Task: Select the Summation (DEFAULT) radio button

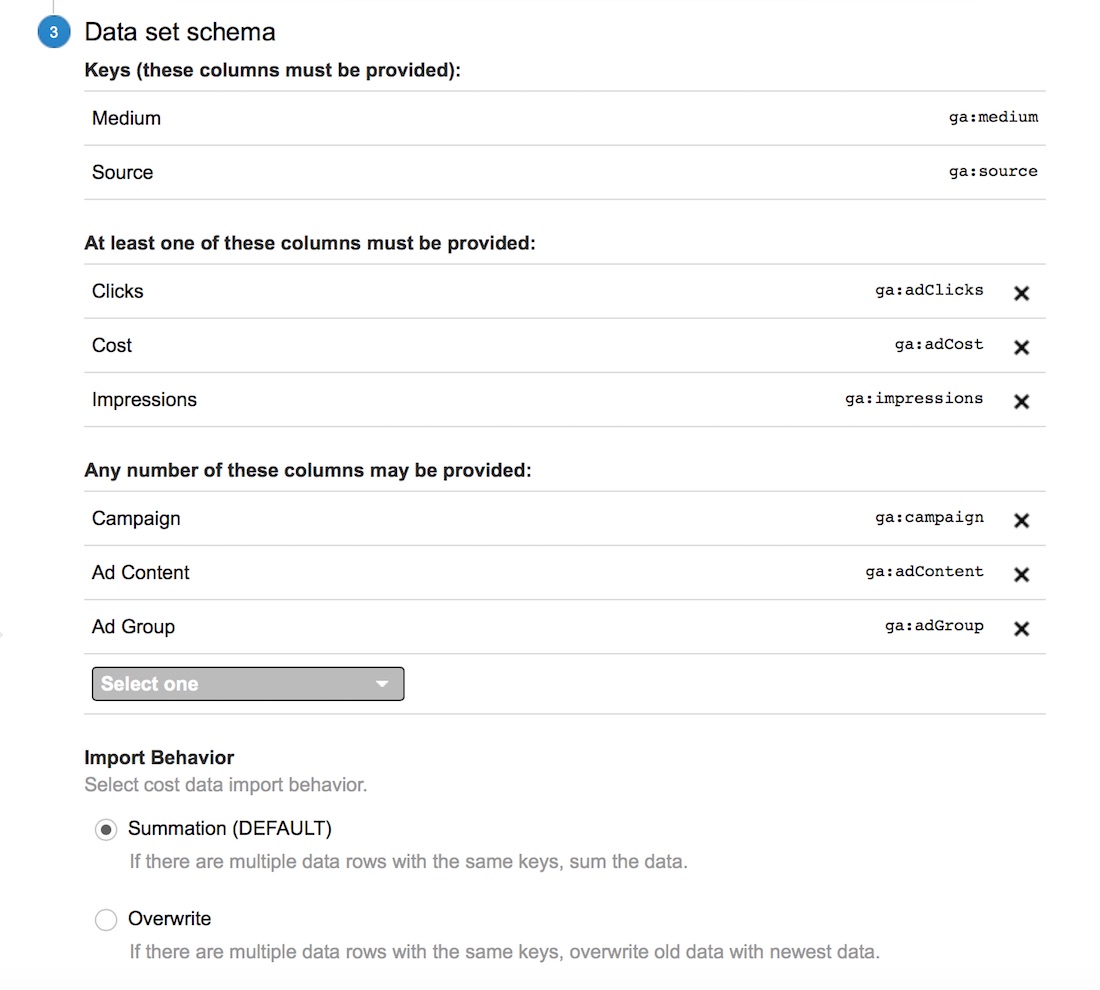Action: coord(106,830)
